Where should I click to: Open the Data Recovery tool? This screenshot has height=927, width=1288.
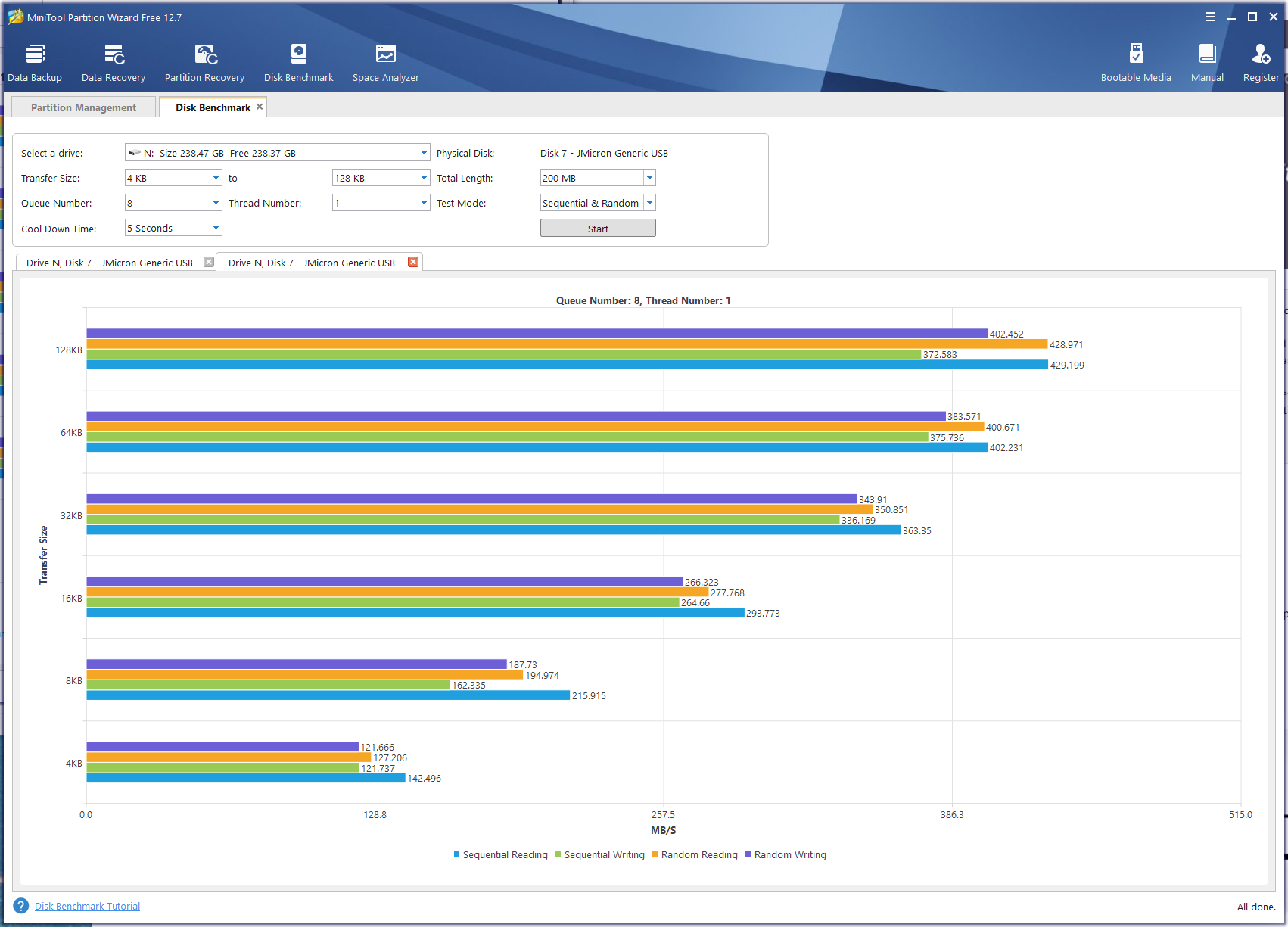(114, 63)
